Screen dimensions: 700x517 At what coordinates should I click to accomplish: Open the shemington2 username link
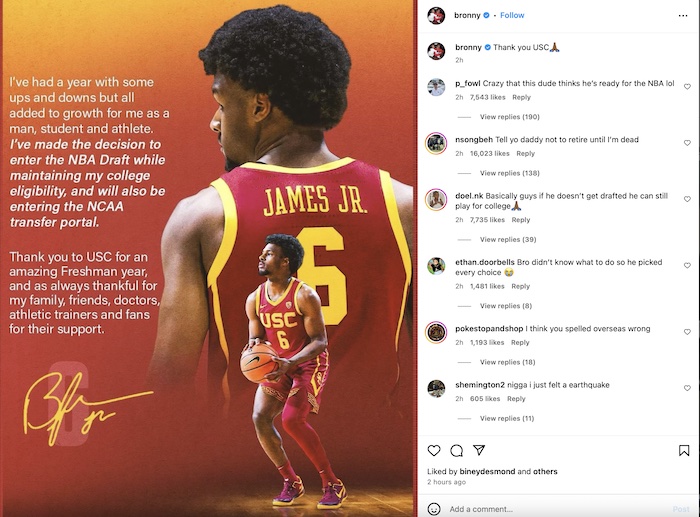pyautogui.click(x=480, y=385)
